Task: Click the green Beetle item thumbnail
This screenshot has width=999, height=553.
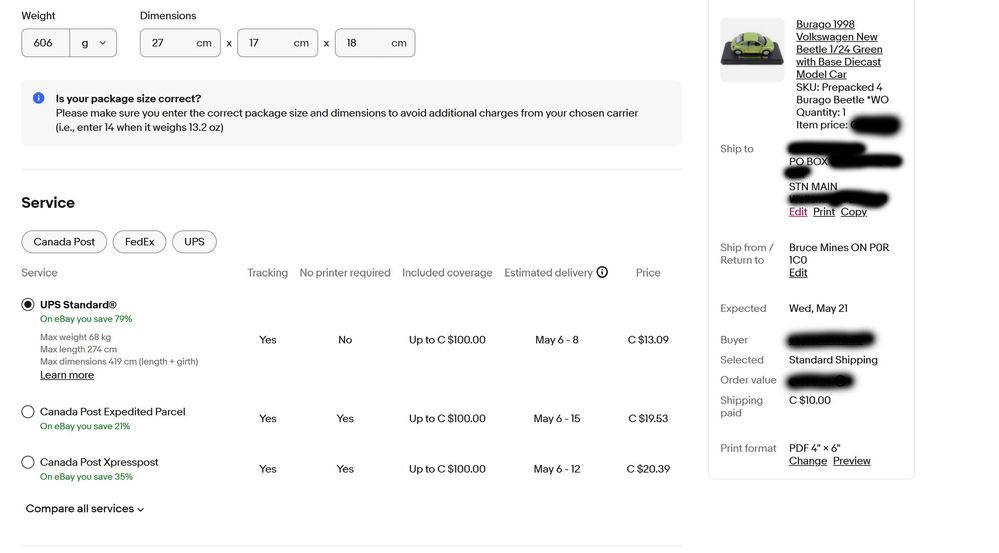Action: (752, 50)
